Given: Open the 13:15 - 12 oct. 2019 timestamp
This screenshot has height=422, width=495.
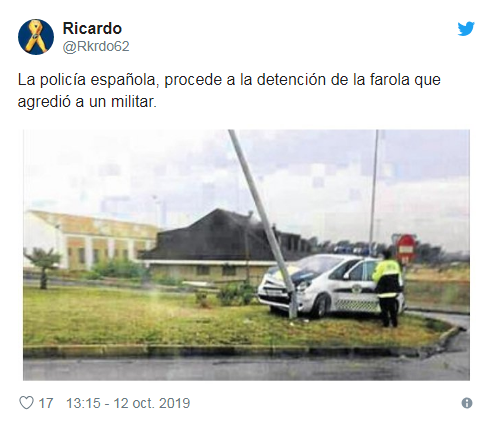Looking at the screenshot, I should pyautogui.click(x=128, y=403).
